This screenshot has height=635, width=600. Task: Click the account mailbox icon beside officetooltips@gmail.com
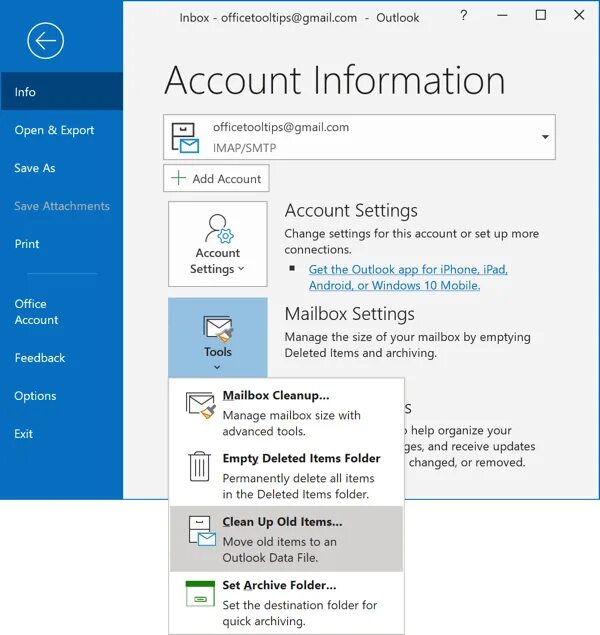(185, 138)
